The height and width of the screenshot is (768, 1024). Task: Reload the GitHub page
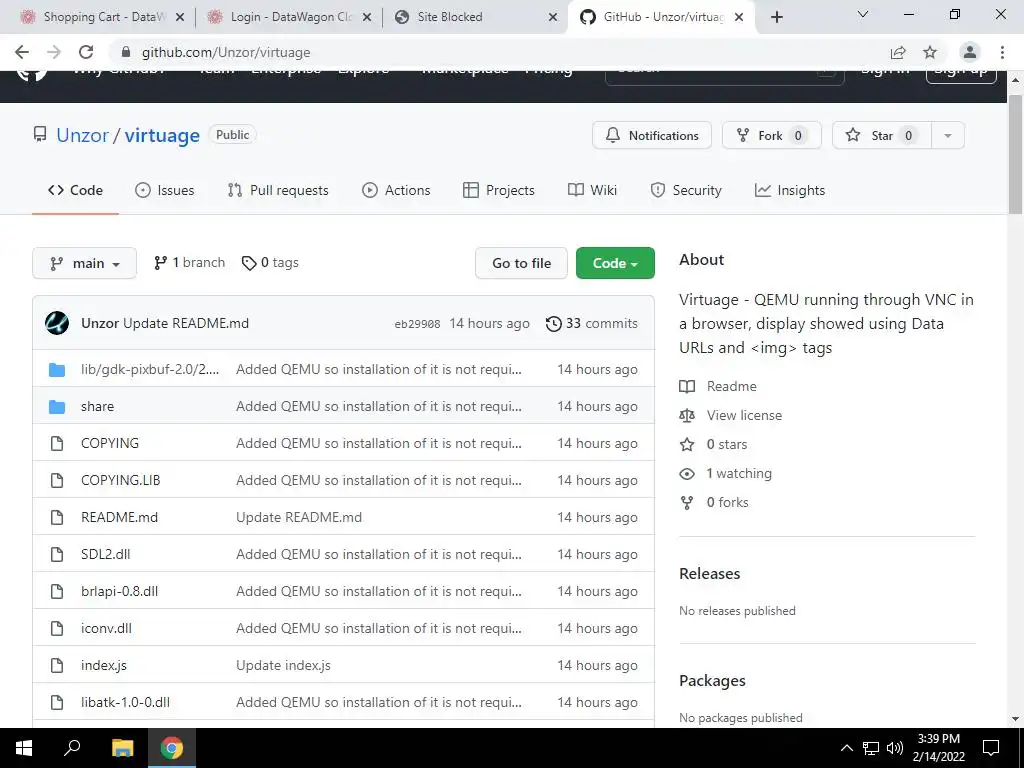point(86,52)
